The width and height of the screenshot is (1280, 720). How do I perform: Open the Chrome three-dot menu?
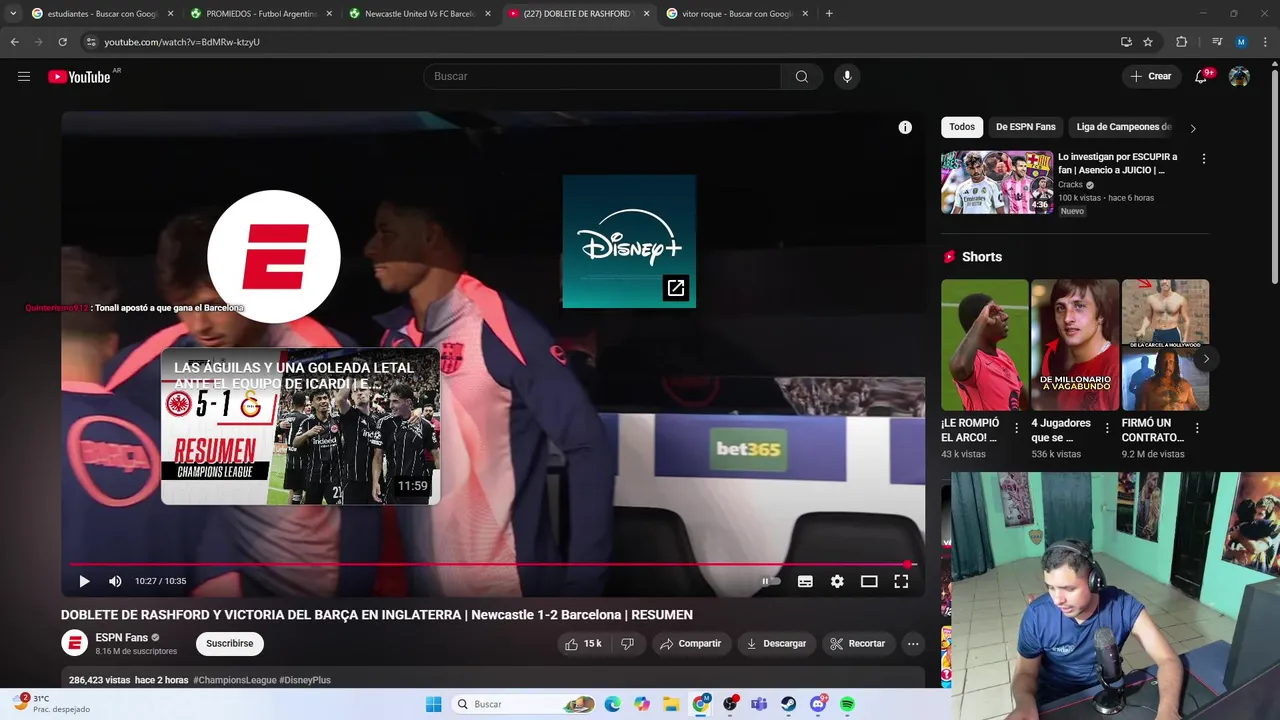1265,42
